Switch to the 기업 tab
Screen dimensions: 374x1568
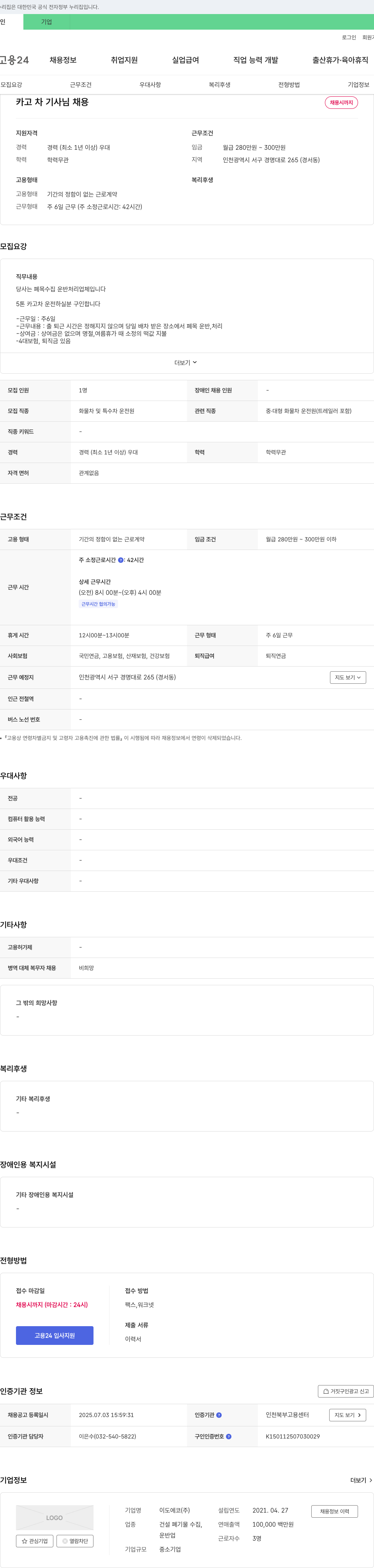[47, 22]
